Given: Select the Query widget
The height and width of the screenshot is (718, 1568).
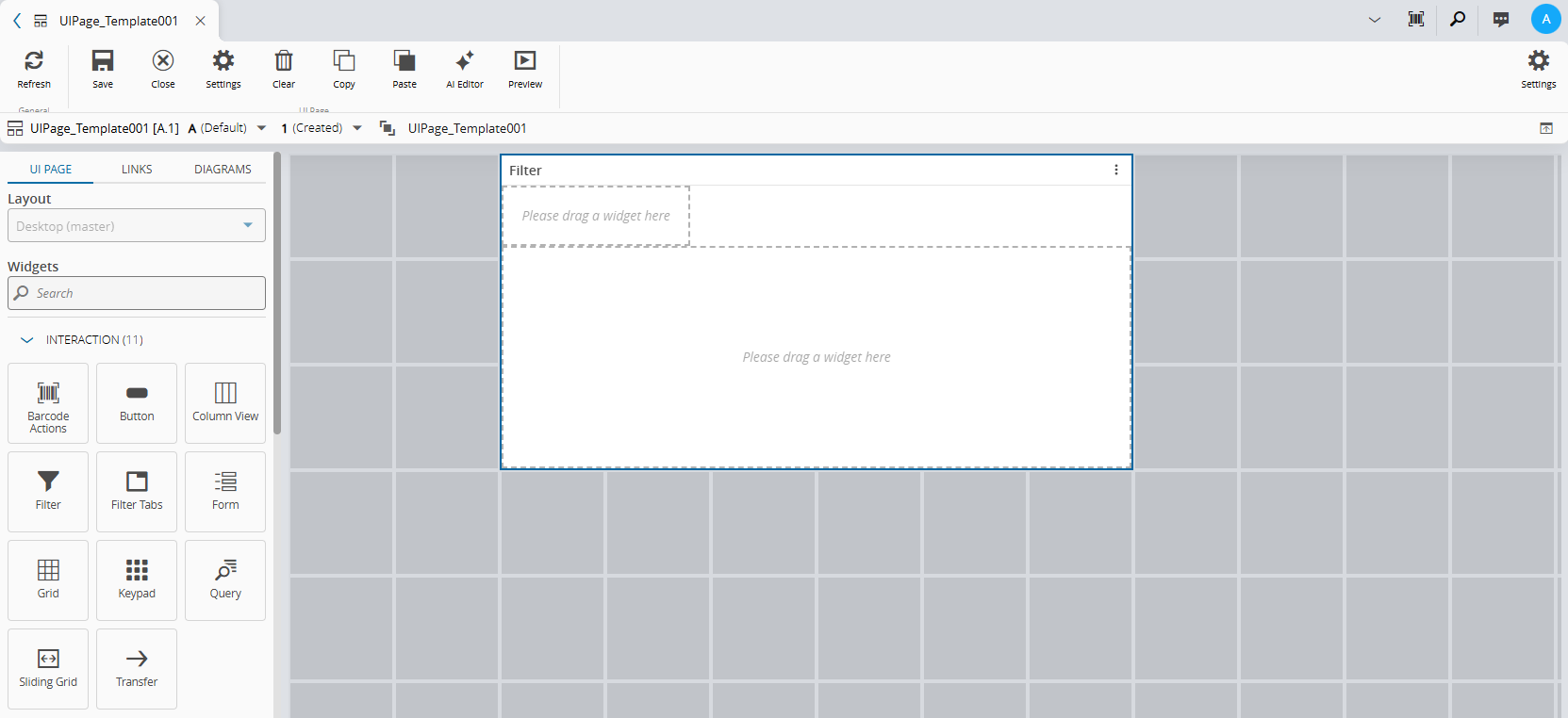Looking at the screenshot, I should coord(225,580).
